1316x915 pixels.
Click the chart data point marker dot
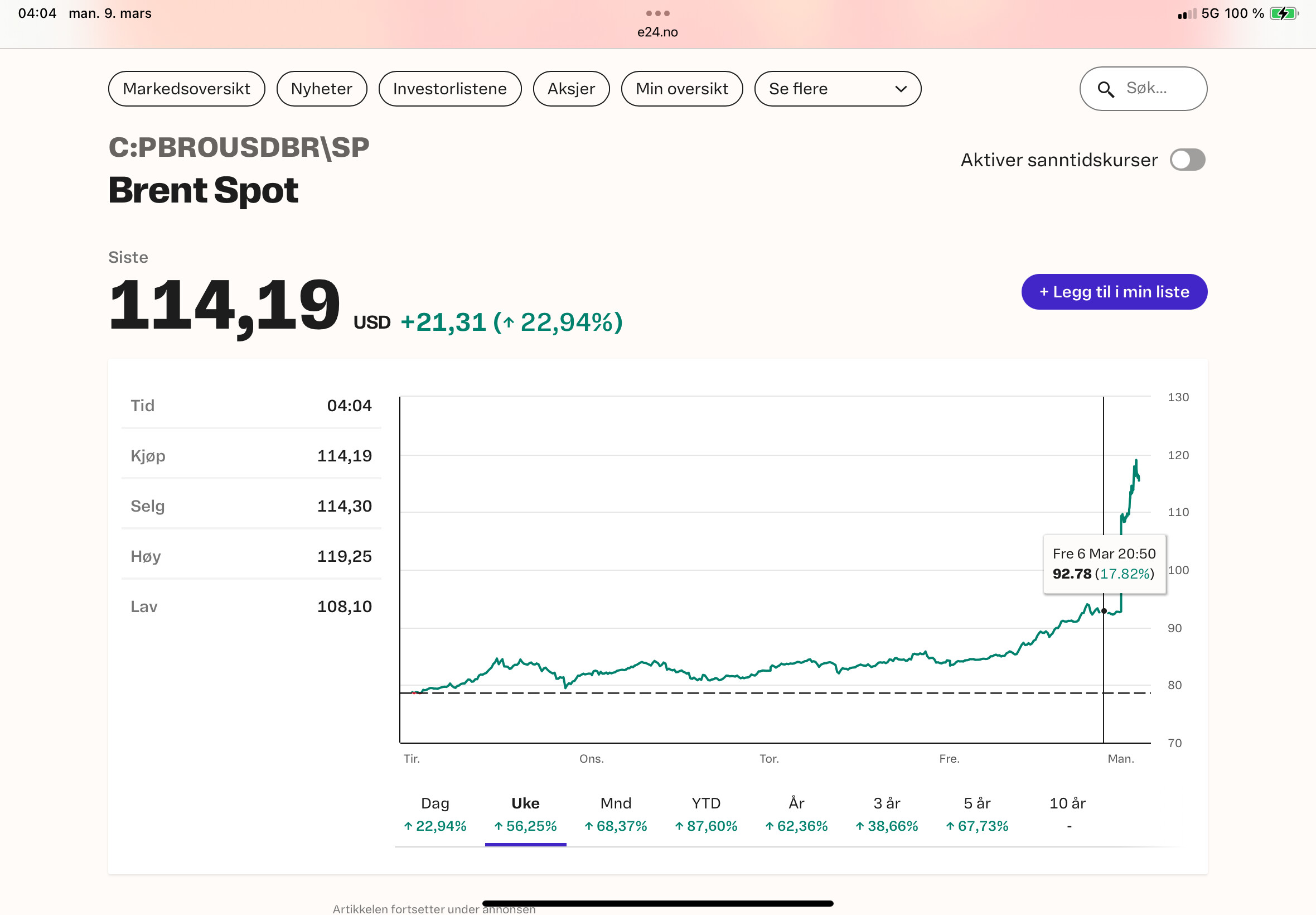click(x=1104, y=611)
